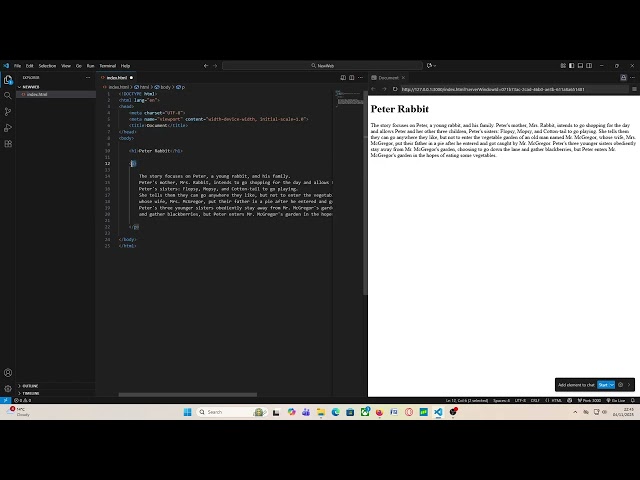Open more actions for the index.html editor
Image resolution: width=640 pixels, height=480 pixels.
[360, 78]
